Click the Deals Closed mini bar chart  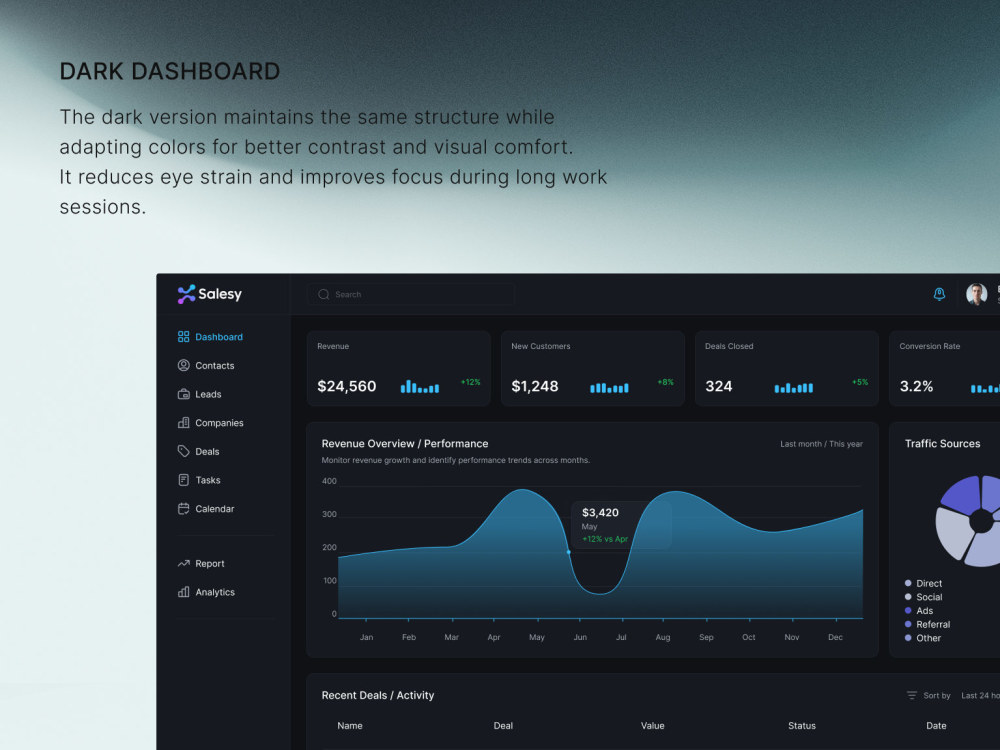pos(793,387)
